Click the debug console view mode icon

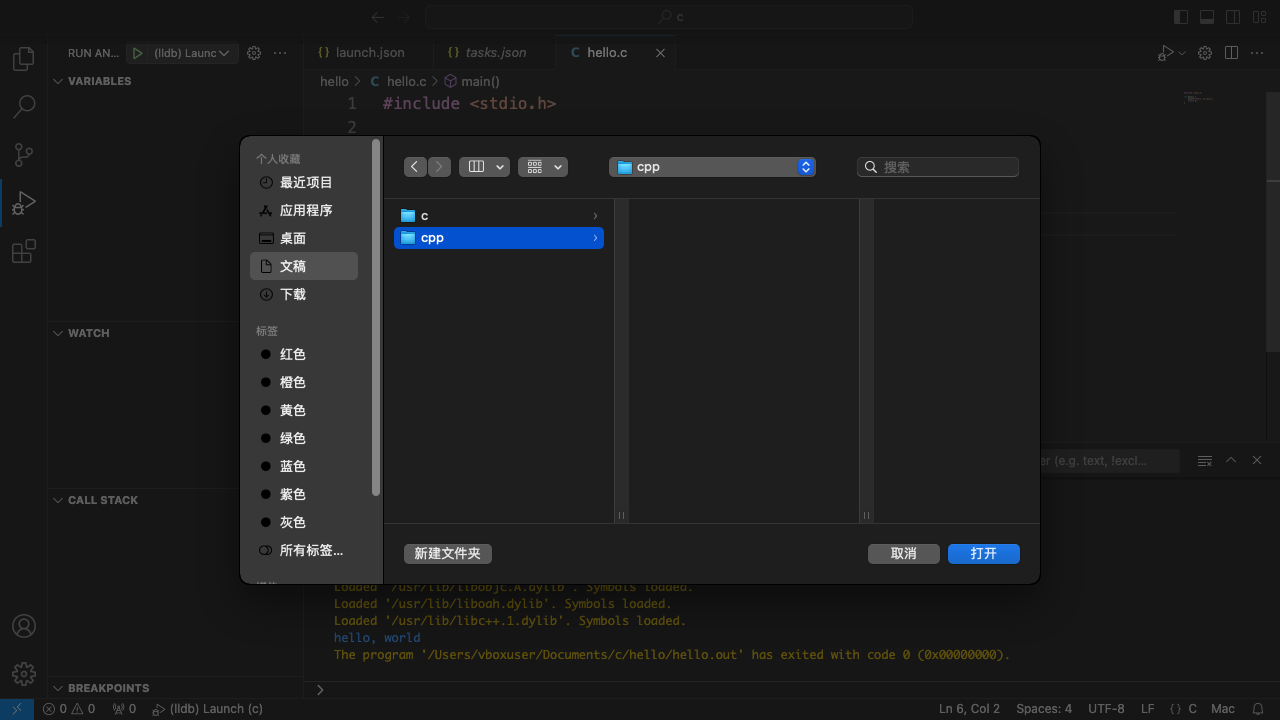[1205, 460]
